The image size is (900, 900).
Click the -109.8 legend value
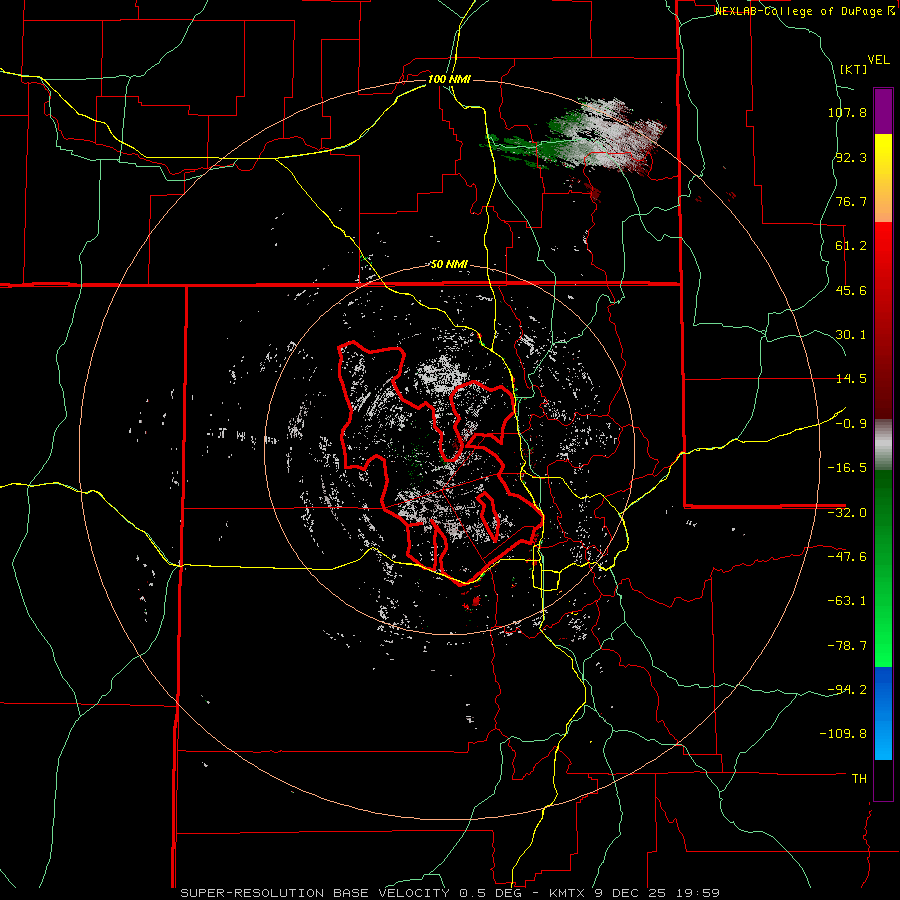844,734
